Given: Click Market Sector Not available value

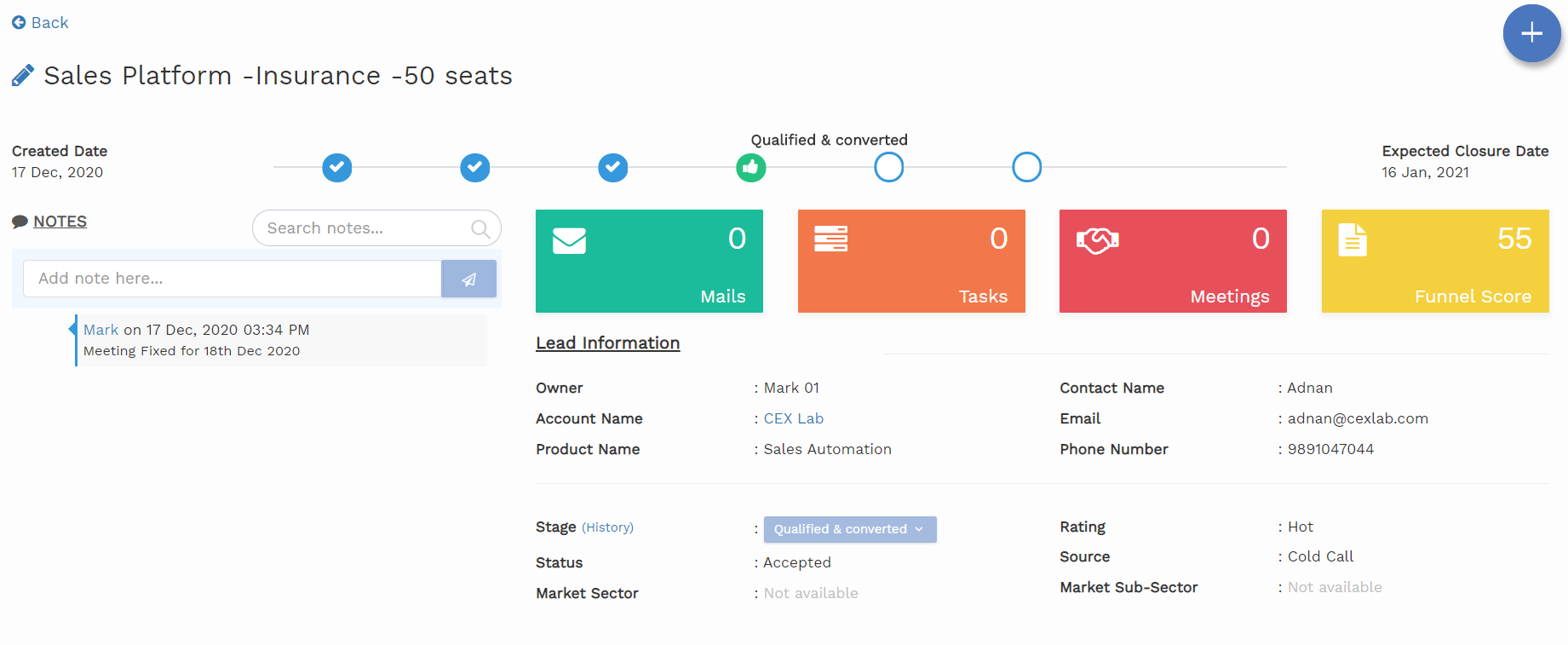Looking at the screenshot, I should [x=811, y=593].
